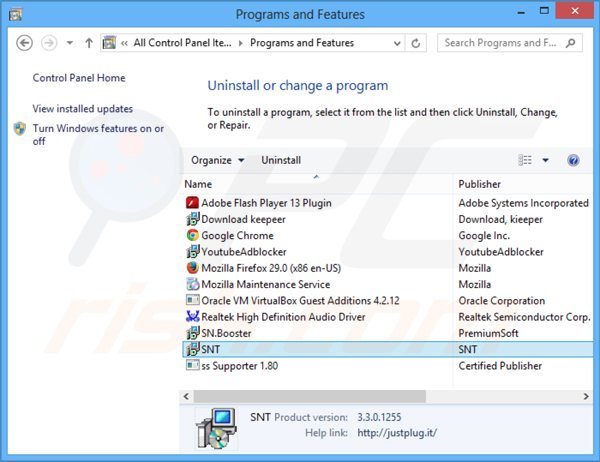This screenshot has height=462, width=600.
Task: Go up one level with Up arrow
Action: 89,43
